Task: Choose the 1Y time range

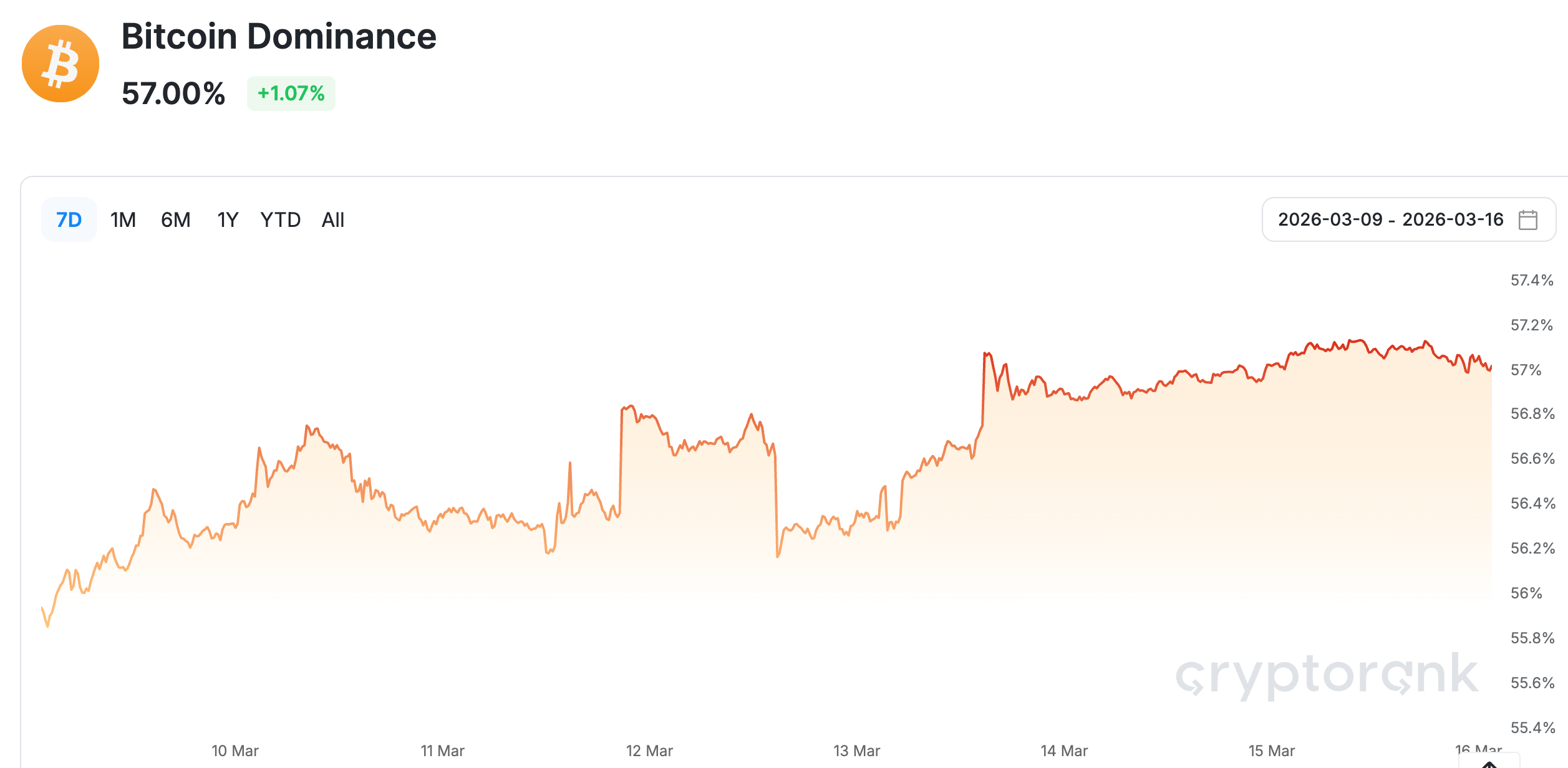Action: click(228, 220)
